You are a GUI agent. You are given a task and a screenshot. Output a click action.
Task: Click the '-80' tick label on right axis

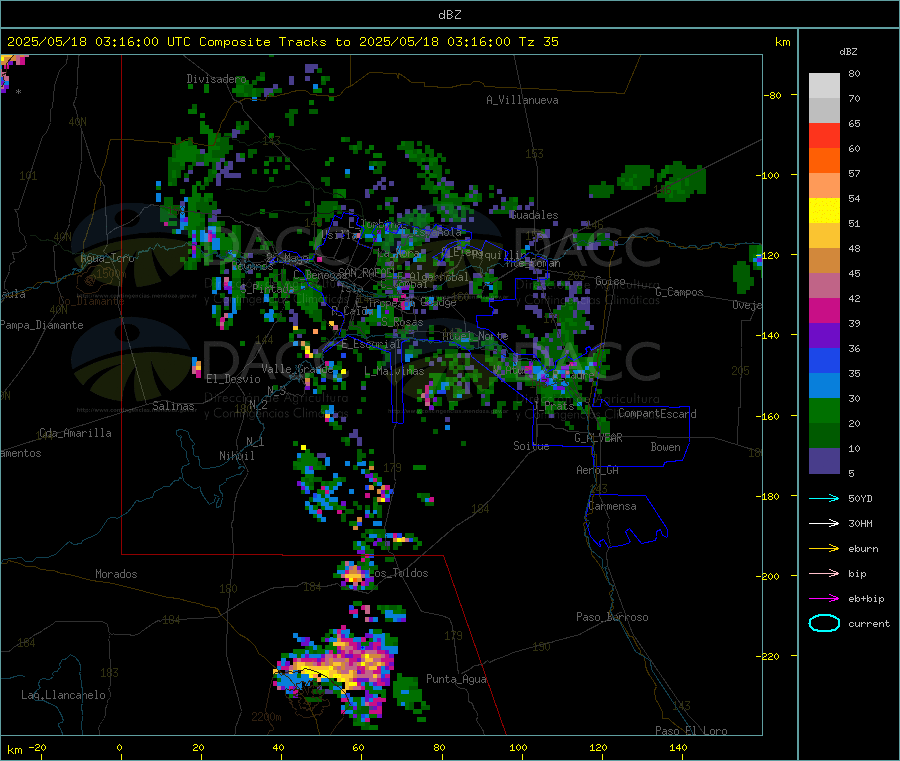(773, 95)
